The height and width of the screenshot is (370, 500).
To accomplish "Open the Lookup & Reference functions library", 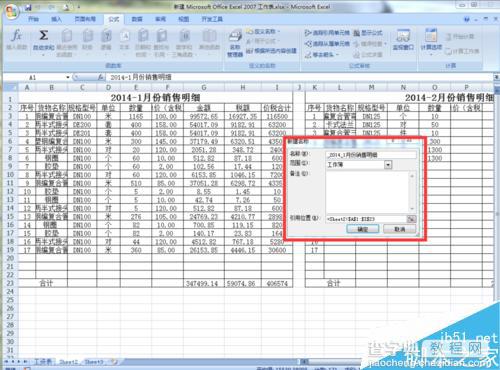I will (162, 43).
